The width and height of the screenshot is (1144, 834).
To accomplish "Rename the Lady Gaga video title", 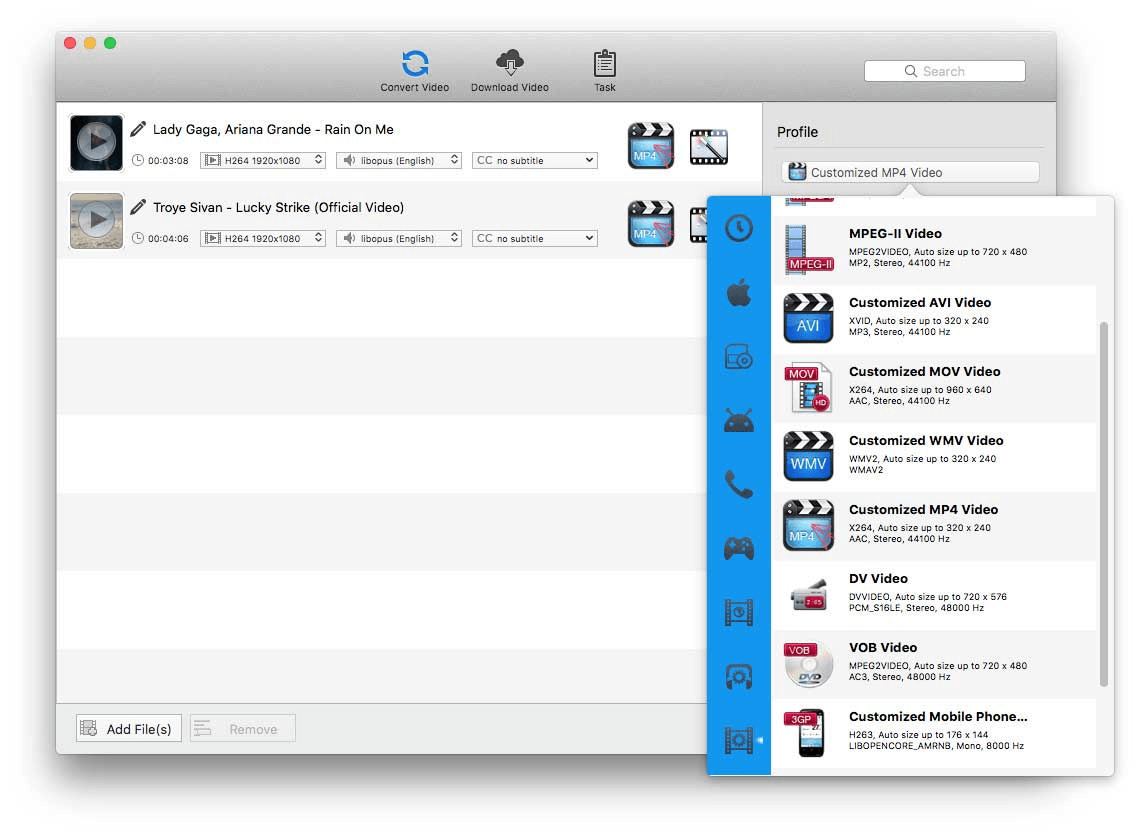I will [137, 128].
